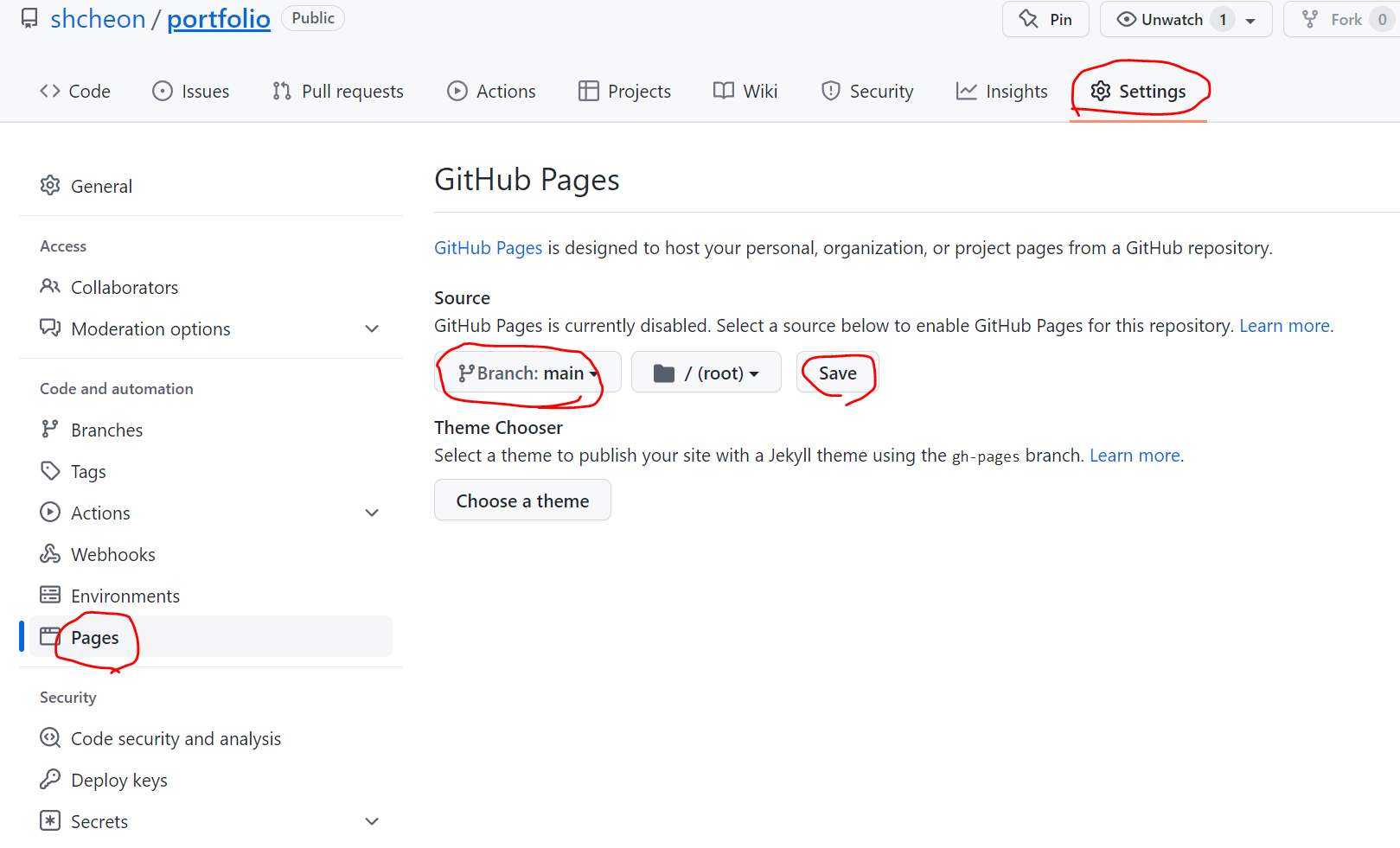Click the Webhooks icon
The width and height of the screenshot is (1400, 848).
[x=50, y=553]
